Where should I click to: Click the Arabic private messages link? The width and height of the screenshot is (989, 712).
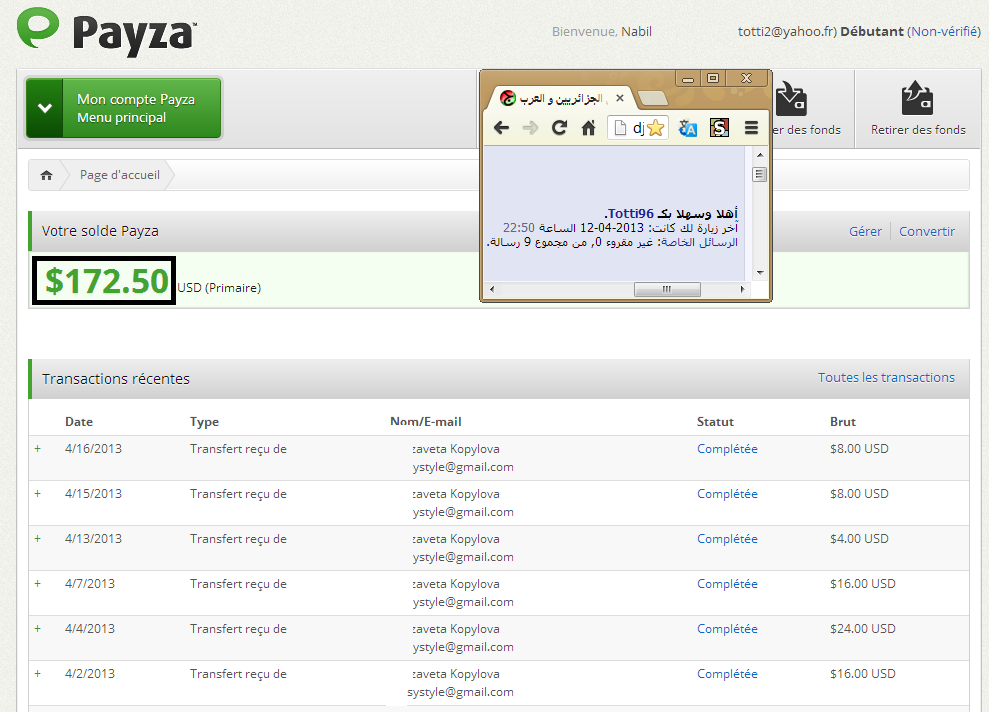(x=699, y=242)
